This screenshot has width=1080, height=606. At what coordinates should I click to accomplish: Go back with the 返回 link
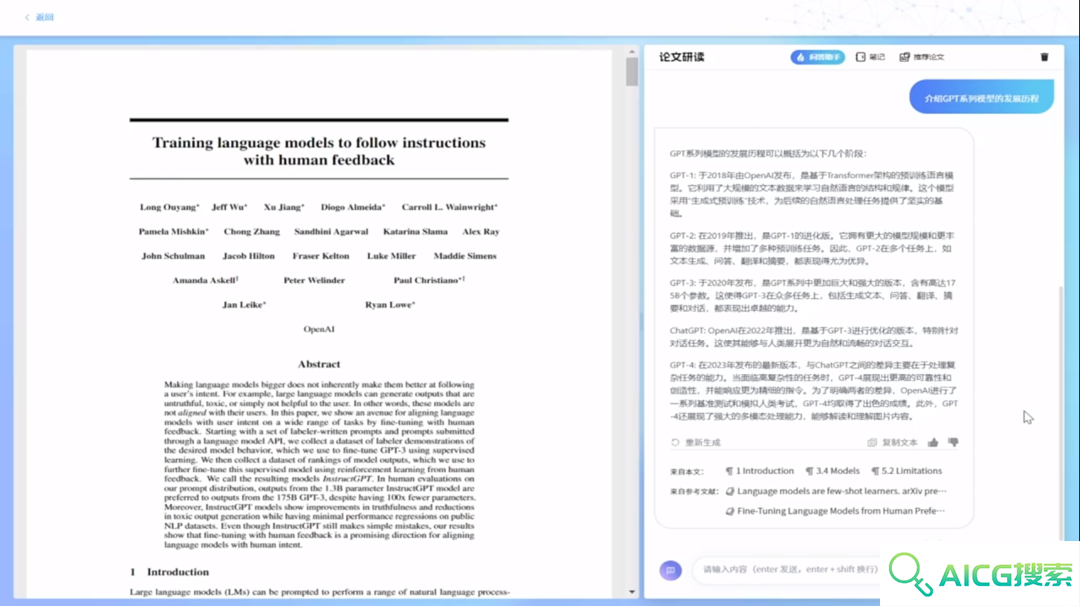point(39,17)
